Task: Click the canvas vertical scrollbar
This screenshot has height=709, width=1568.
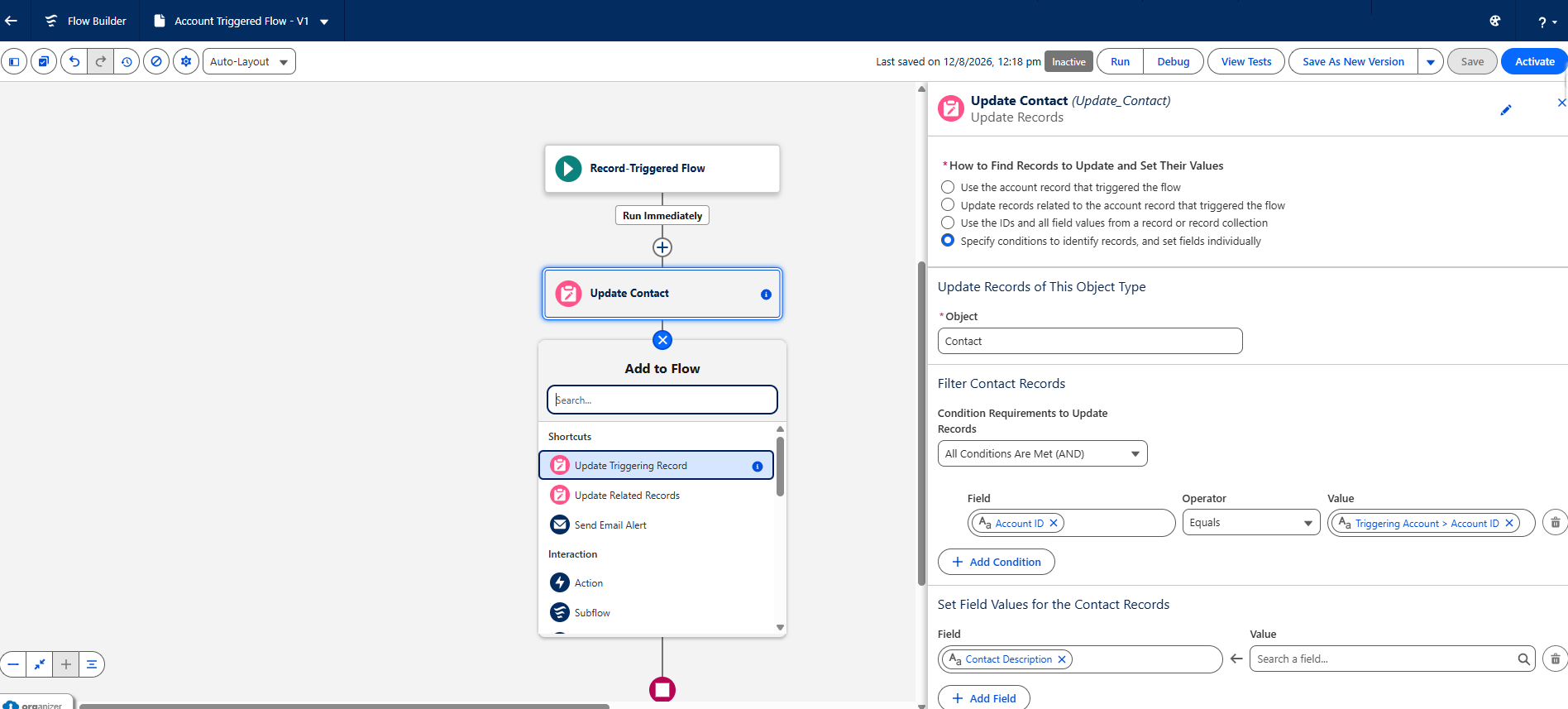Action: click(921, 424)
